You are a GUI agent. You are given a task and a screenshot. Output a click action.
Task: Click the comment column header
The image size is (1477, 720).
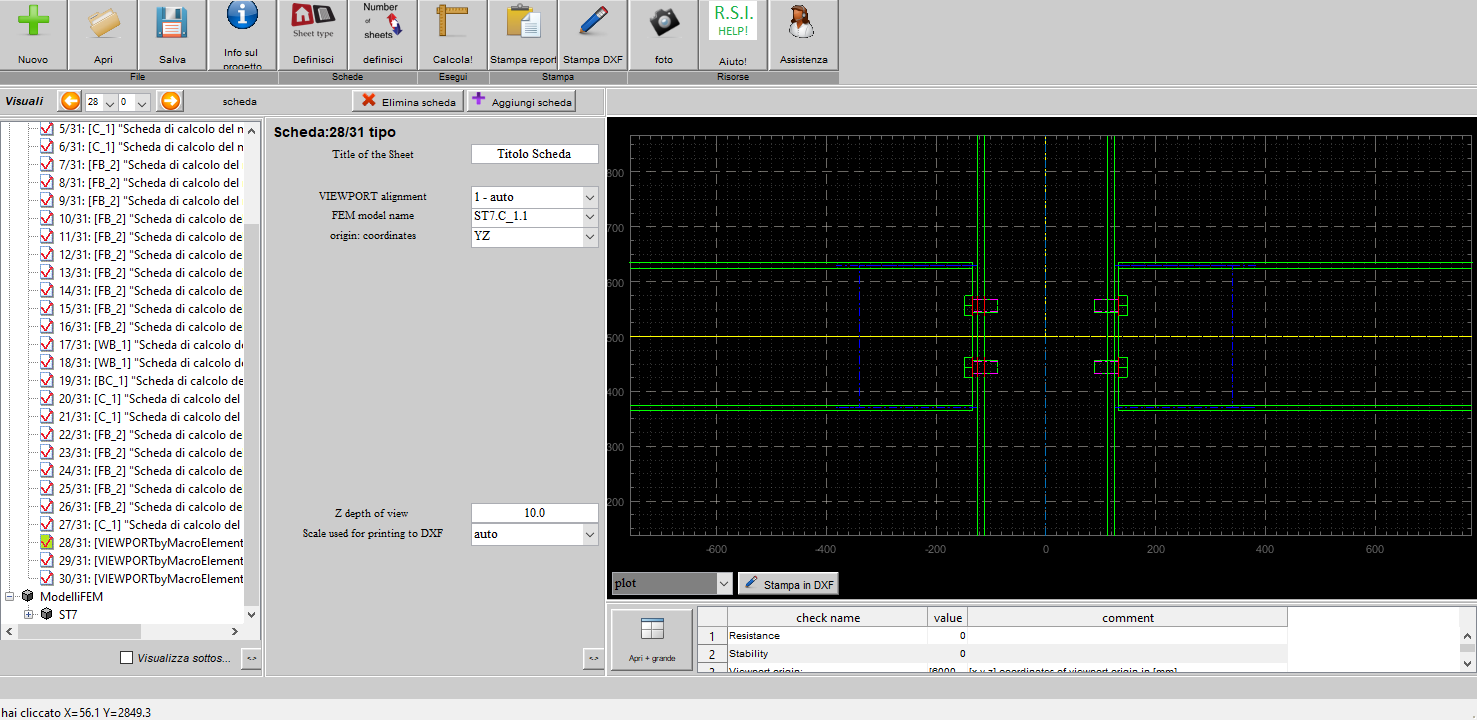coord(1128,618)
